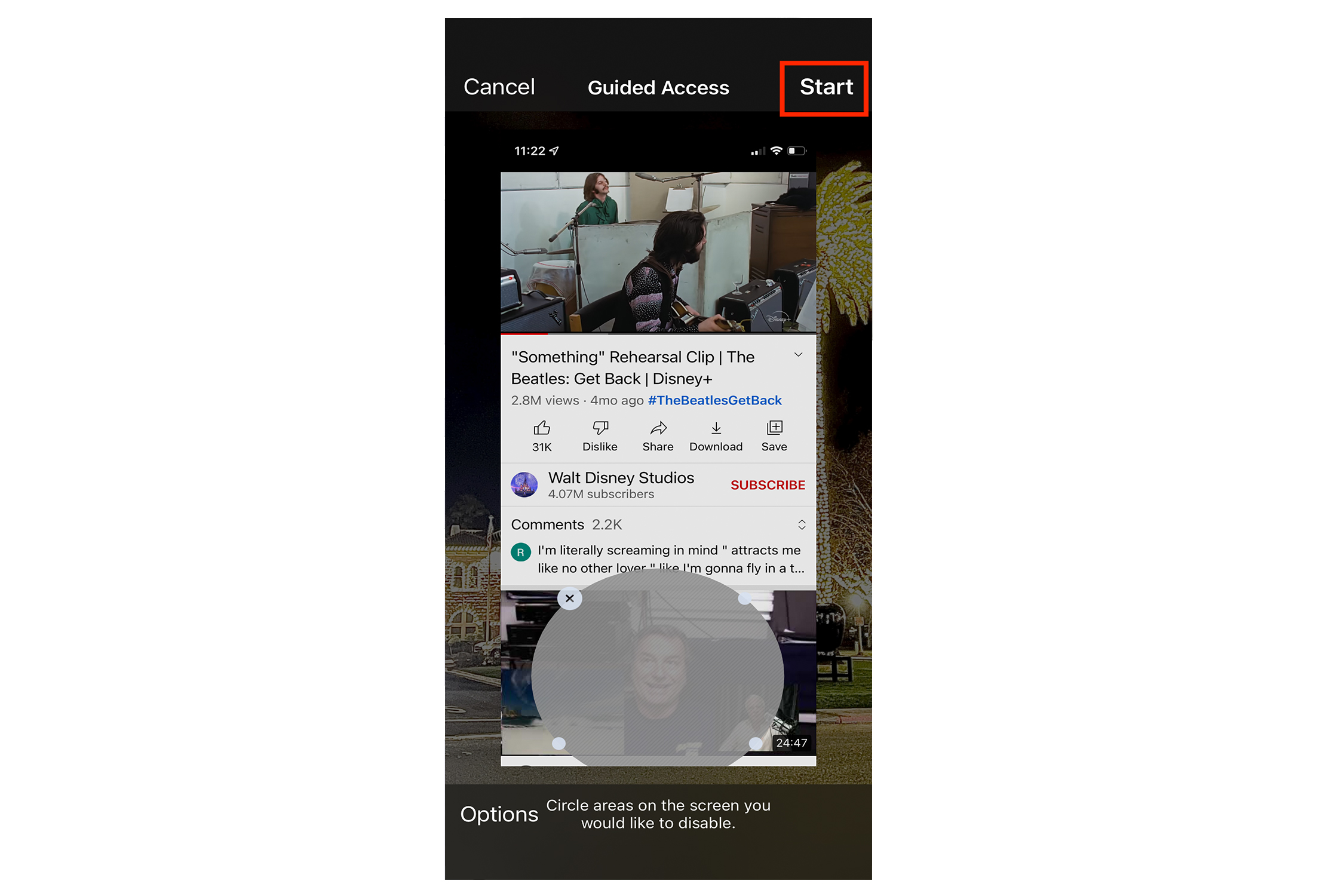
Task: Expand the video description chevron
Action: point(800,355)
